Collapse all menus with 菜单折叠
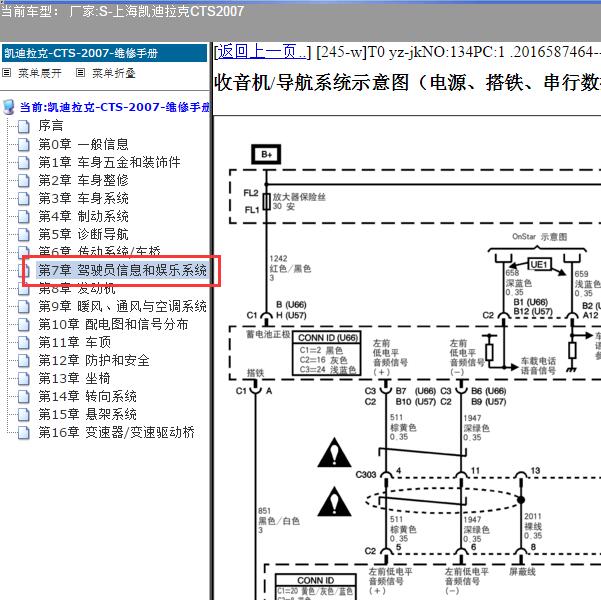This screenshot has width=601, height=600. point(114,73)
